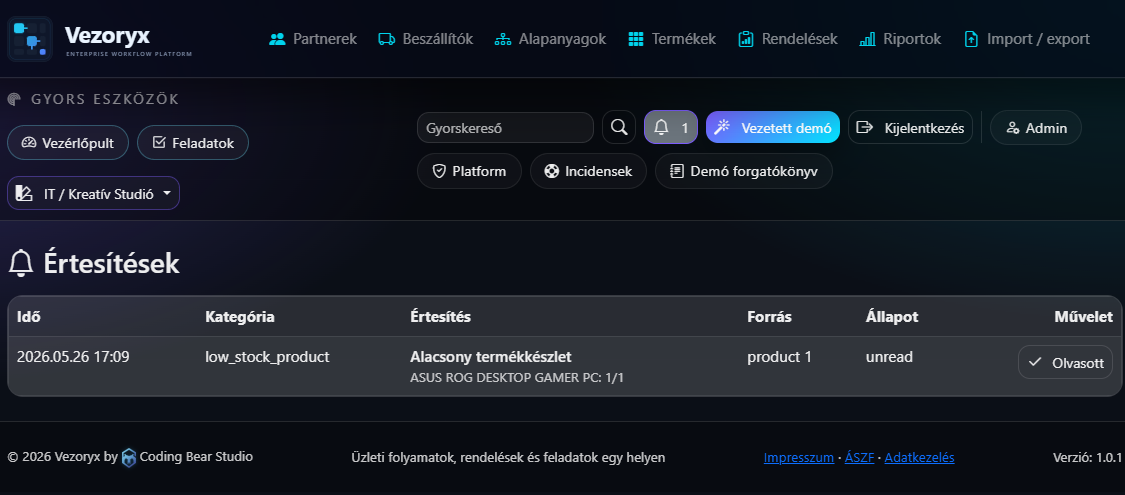The width and height of the screenshot is (1125, 495).
Task: Click the 2026.05.26 17:09 time cell
Action: [73, 357]
